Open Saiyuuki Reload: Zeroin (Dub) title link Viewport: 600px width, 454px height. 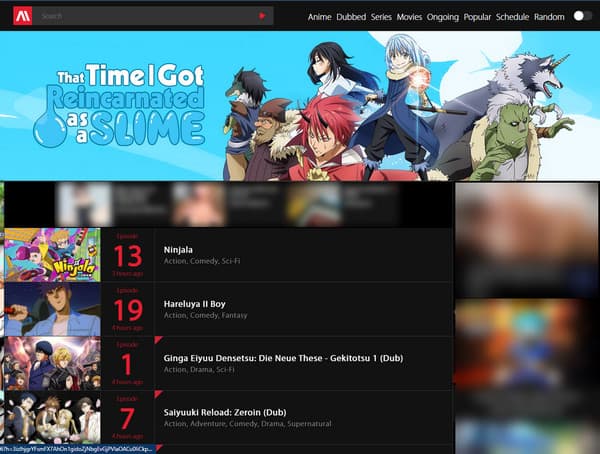pos(225,412)
